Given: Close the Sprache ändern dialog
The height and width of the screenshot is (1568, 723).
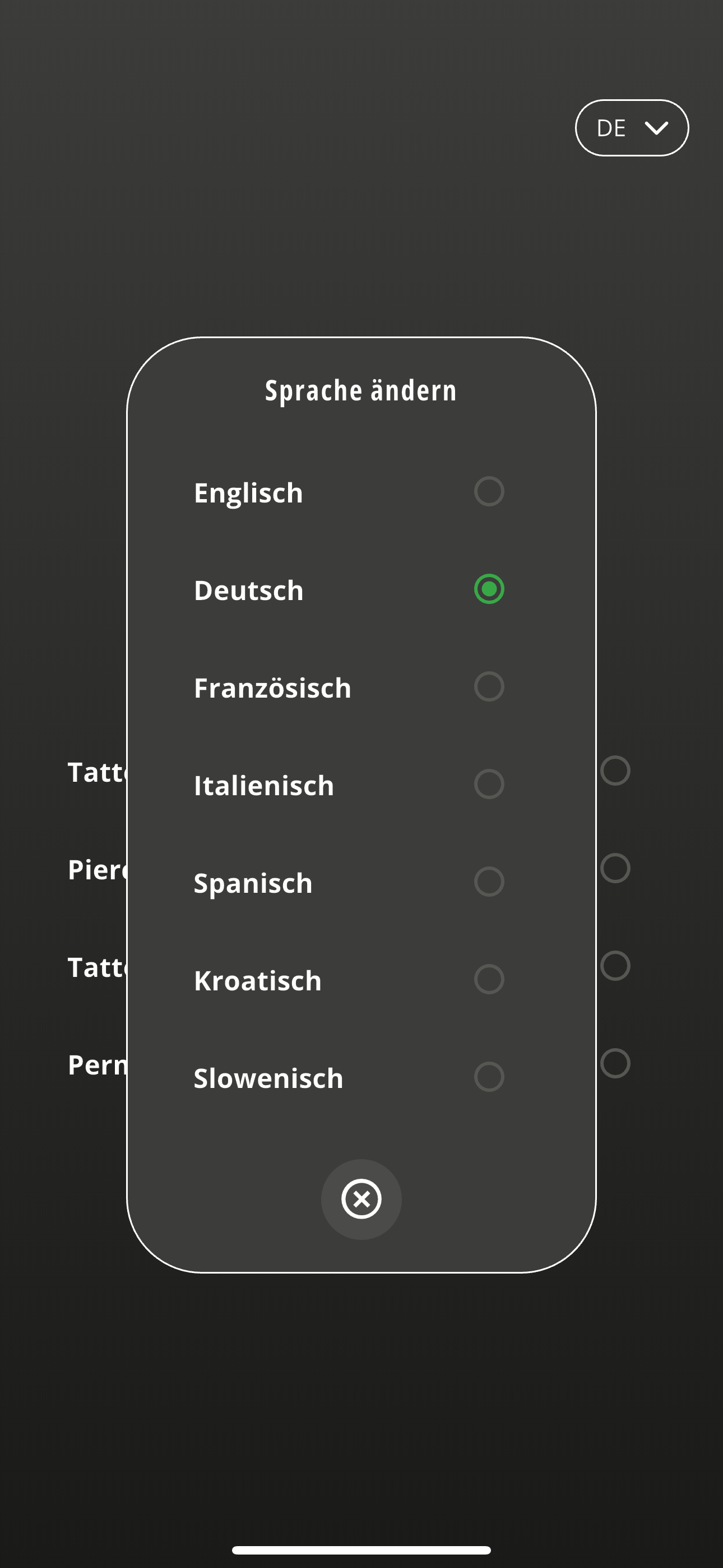Looking at the screenshot, I should tap(361, 1199).
